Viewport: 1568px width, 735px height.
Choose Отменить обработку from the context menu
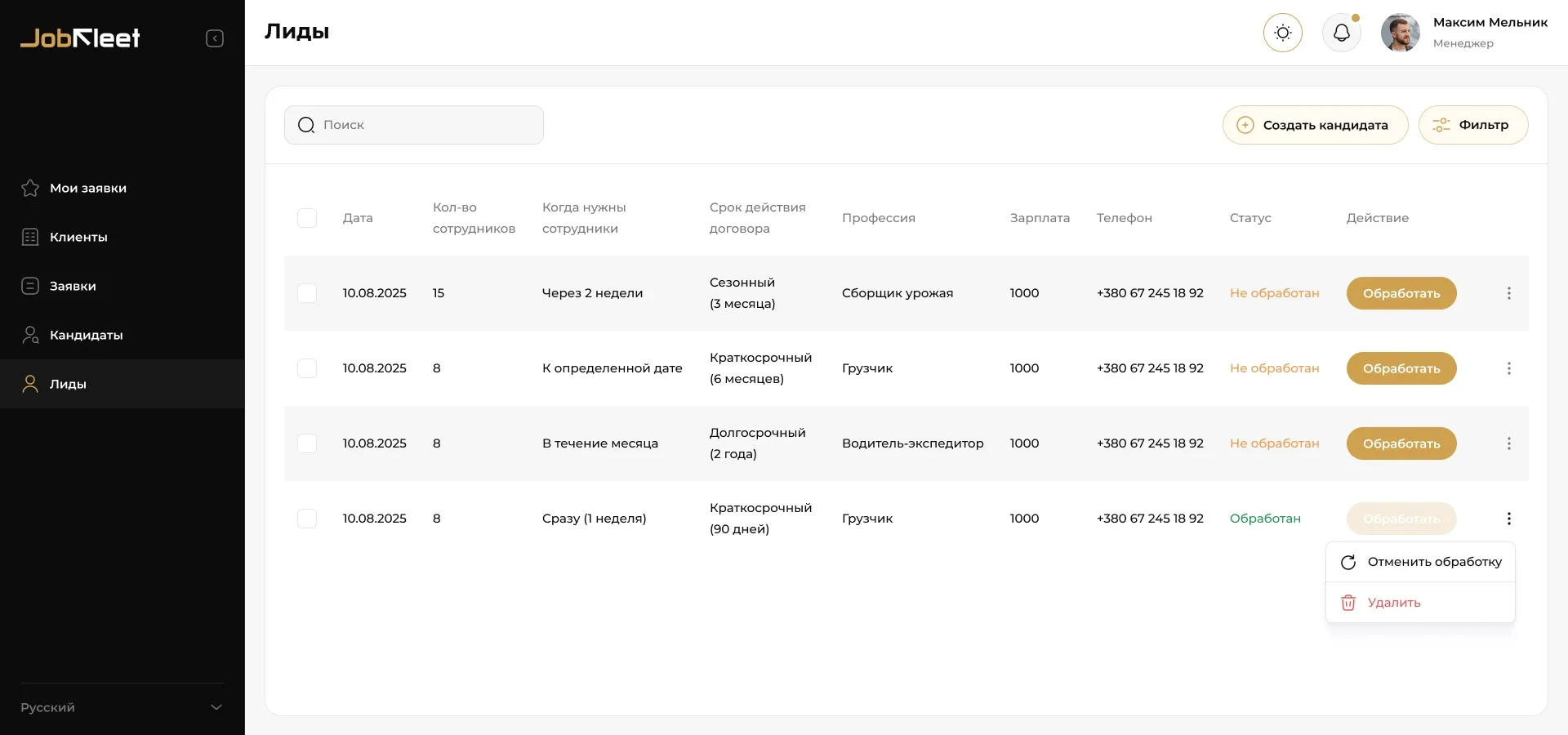[1433, 562]
